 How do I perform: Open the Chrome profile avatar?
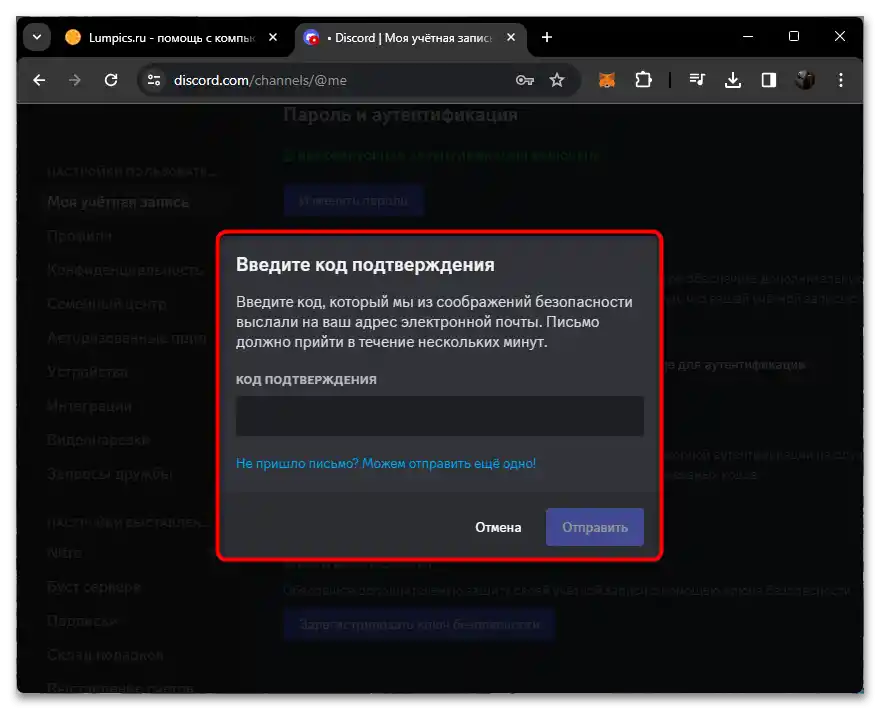click(x=805, y=80)
